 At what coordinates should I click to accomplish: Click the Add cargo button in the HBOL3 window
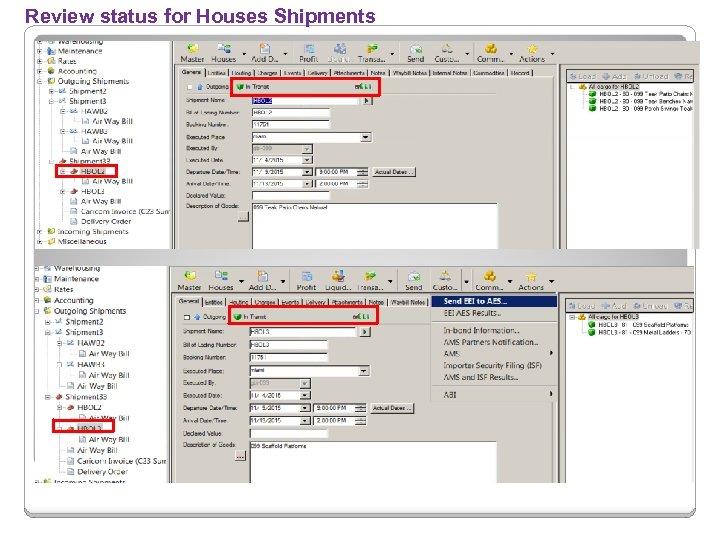click(x=614, y=306)
